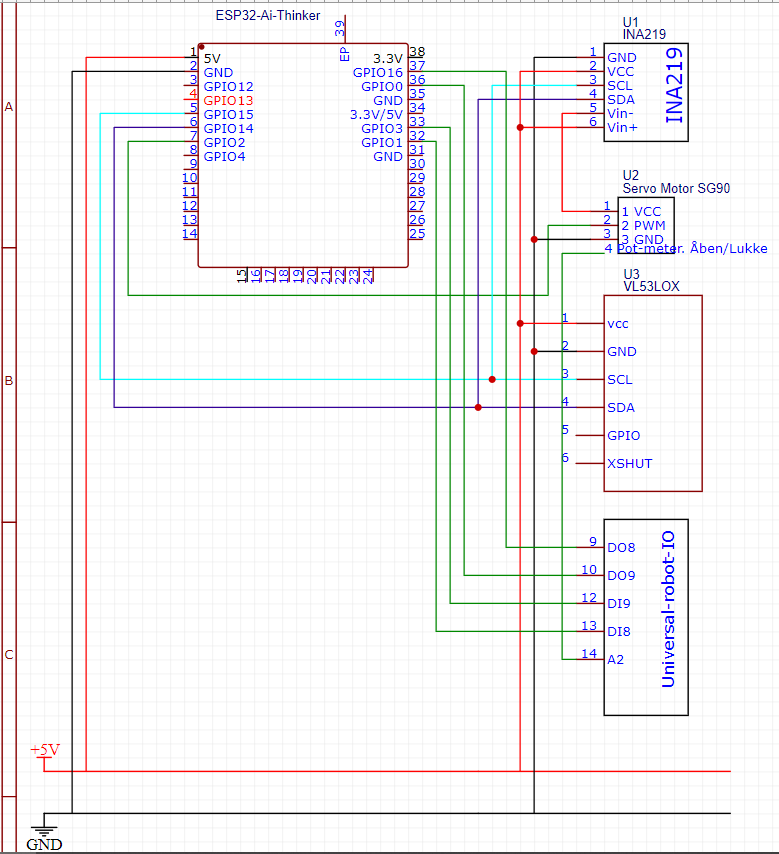Select frame row marker A

pos(9,107)
